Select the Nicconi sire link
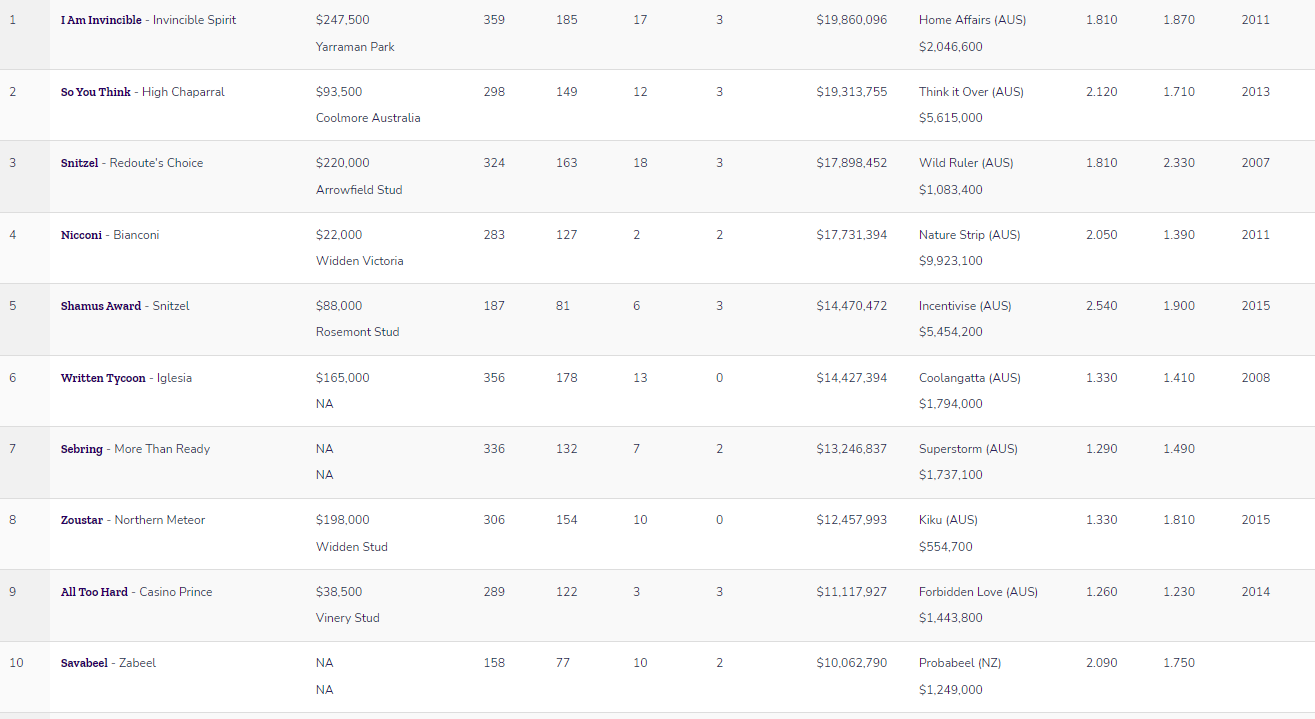The image size is (1315, 719). (x=81, y=235)
